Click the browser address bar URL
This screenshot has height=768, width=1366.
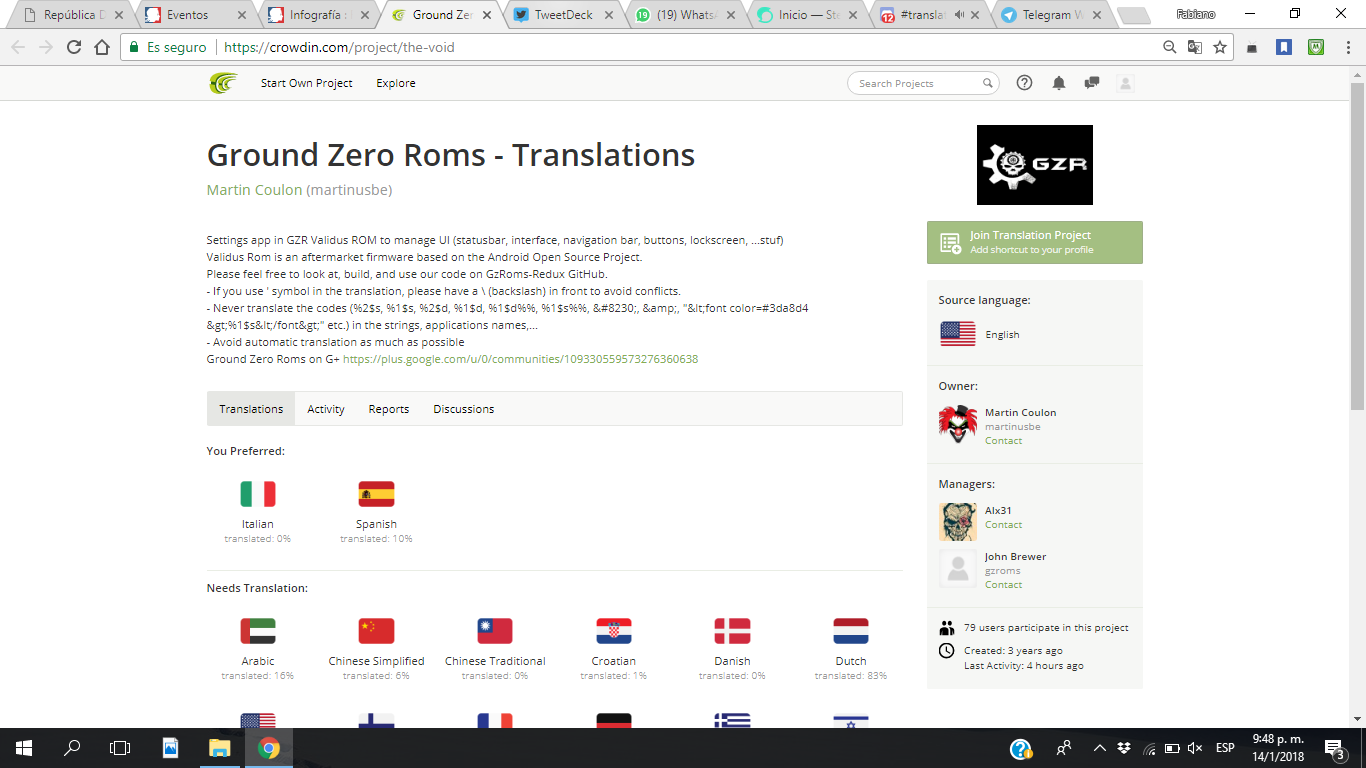point(339,47)
